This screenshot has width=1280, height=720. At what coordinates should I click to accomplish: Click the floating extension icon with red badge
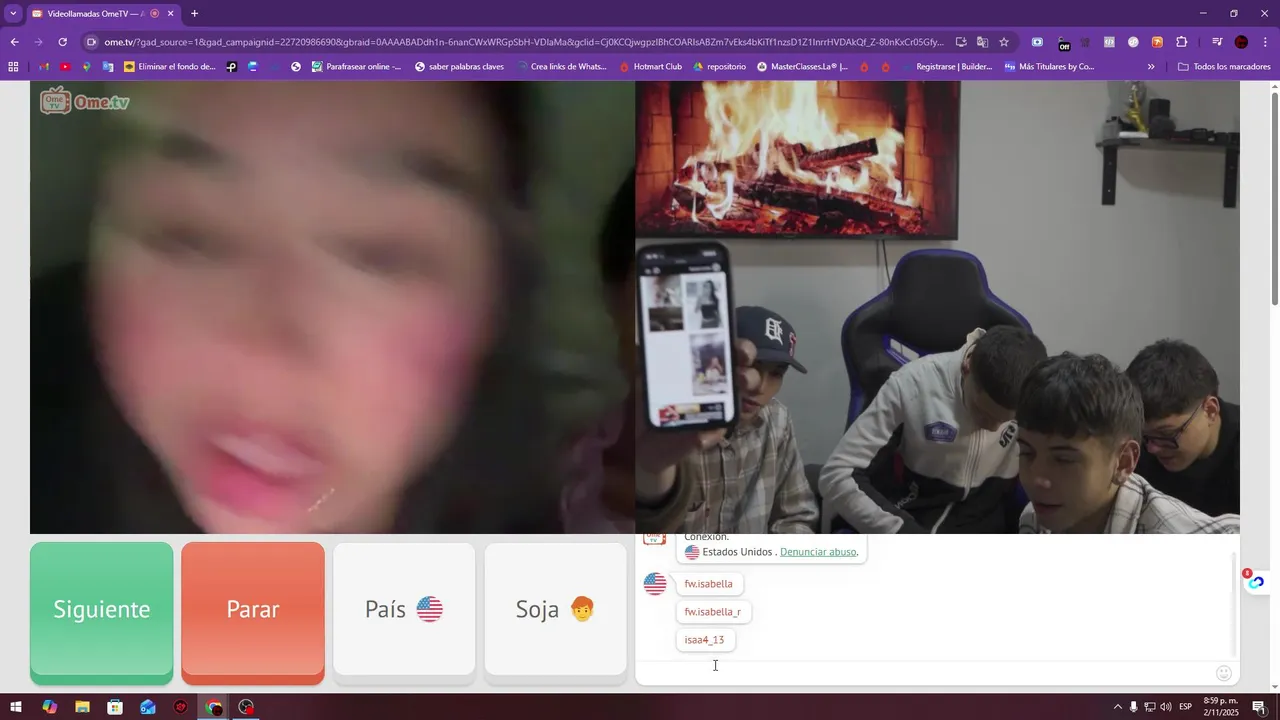[1256, 581]
